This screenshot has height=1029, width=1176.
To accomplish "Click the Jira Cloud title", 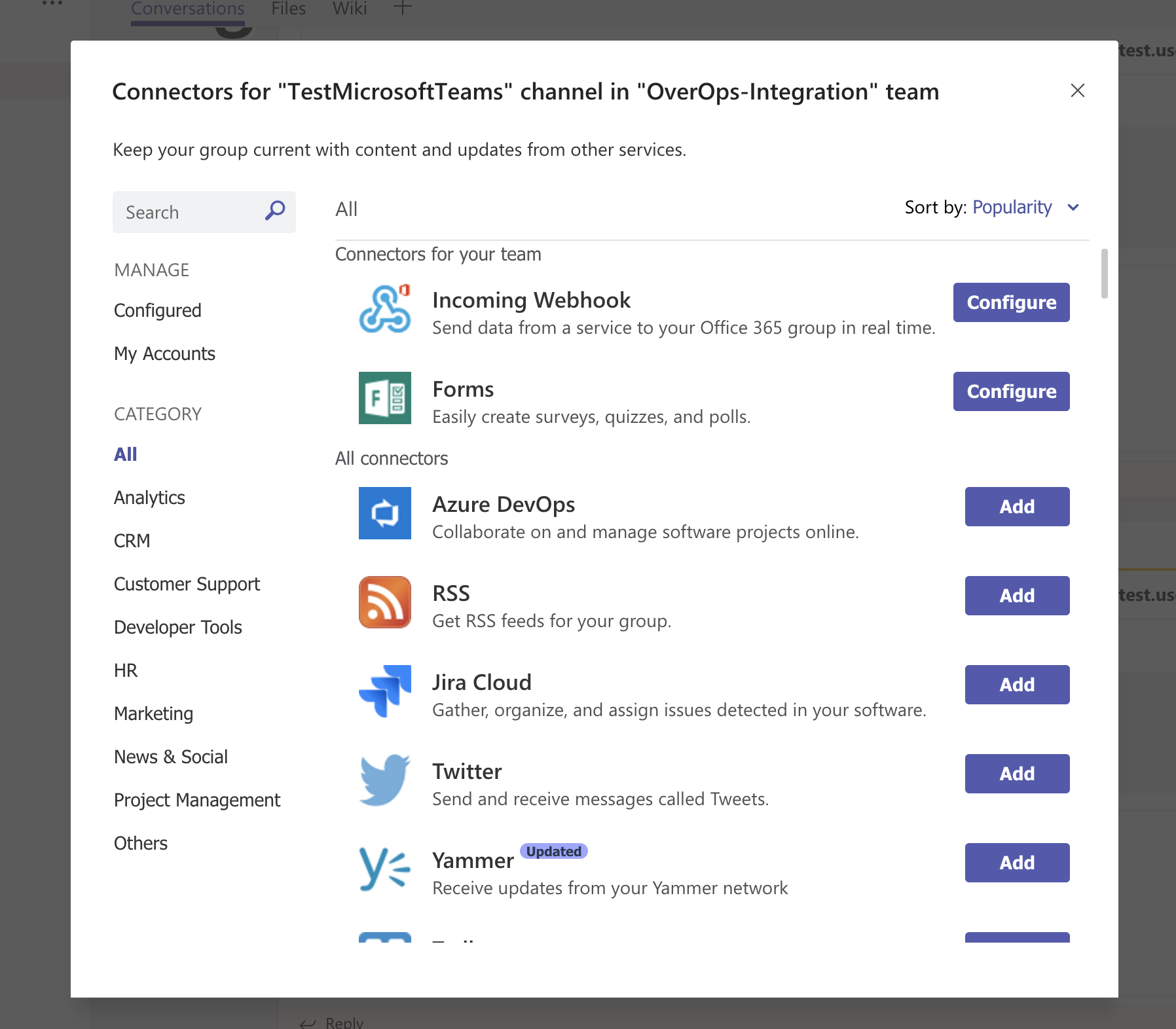I will click(x=482, y=682).
